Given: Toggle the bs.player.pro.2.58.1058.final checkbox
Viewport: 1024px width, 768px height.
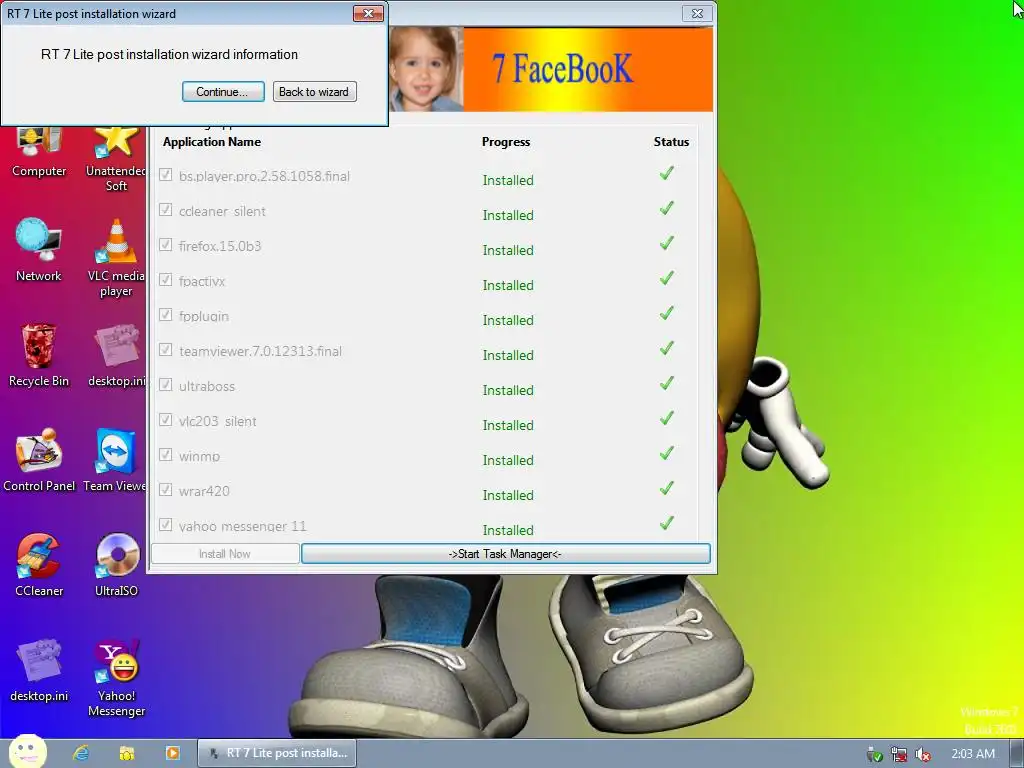Looking at the screenshot, I should tap(166, 175).
